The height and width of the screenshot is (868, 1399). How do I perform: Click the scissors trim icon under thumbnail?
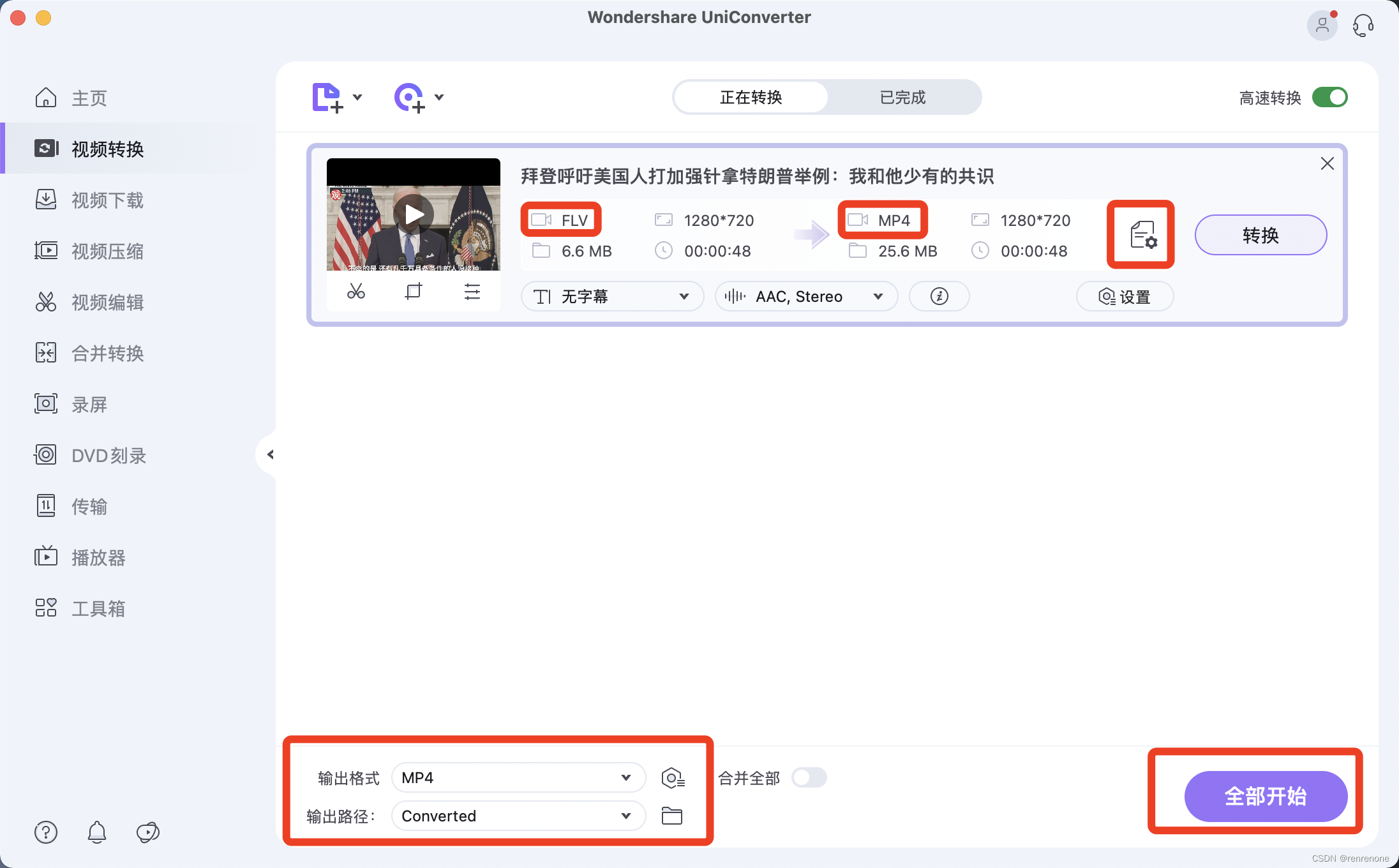tap(355, 292)
